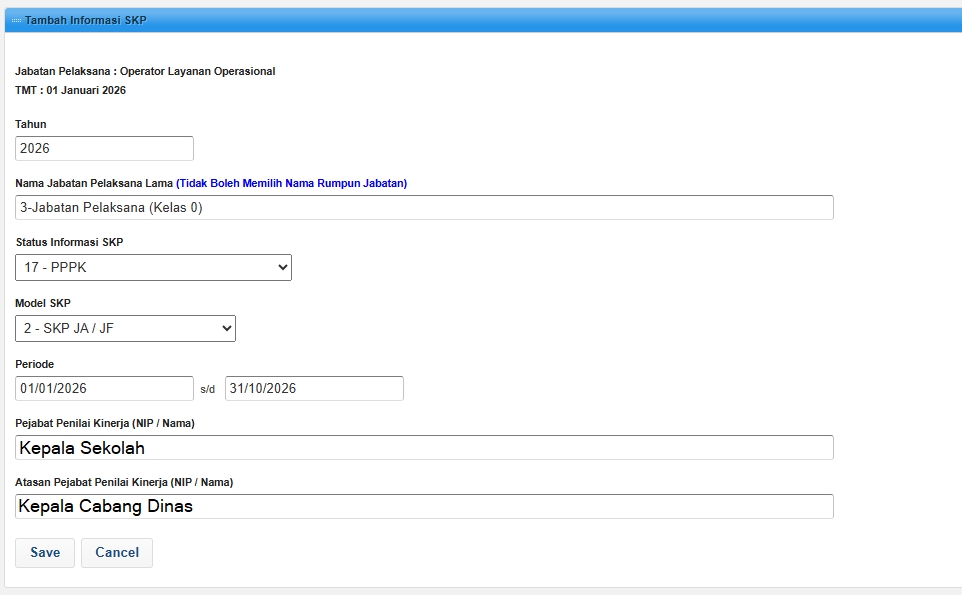Click the Periode label

click(34, 364)
